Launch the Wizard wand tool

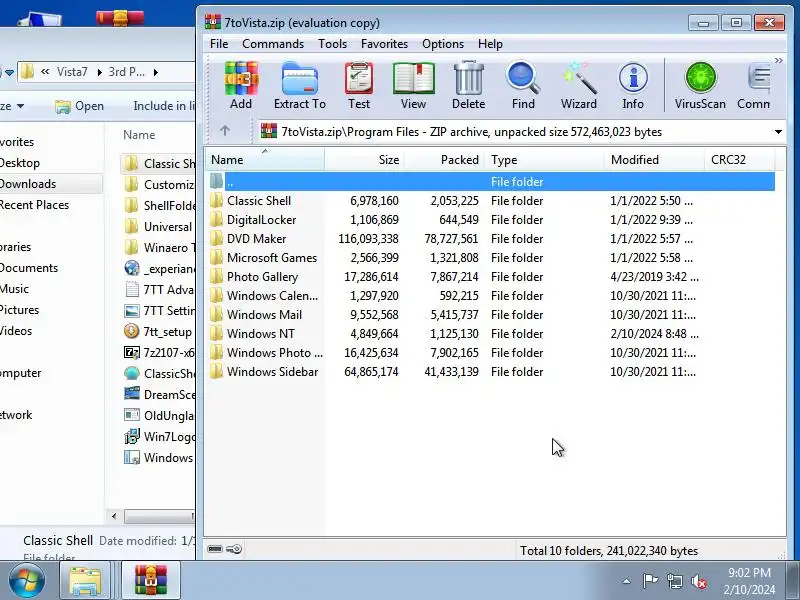coord(579,86)
